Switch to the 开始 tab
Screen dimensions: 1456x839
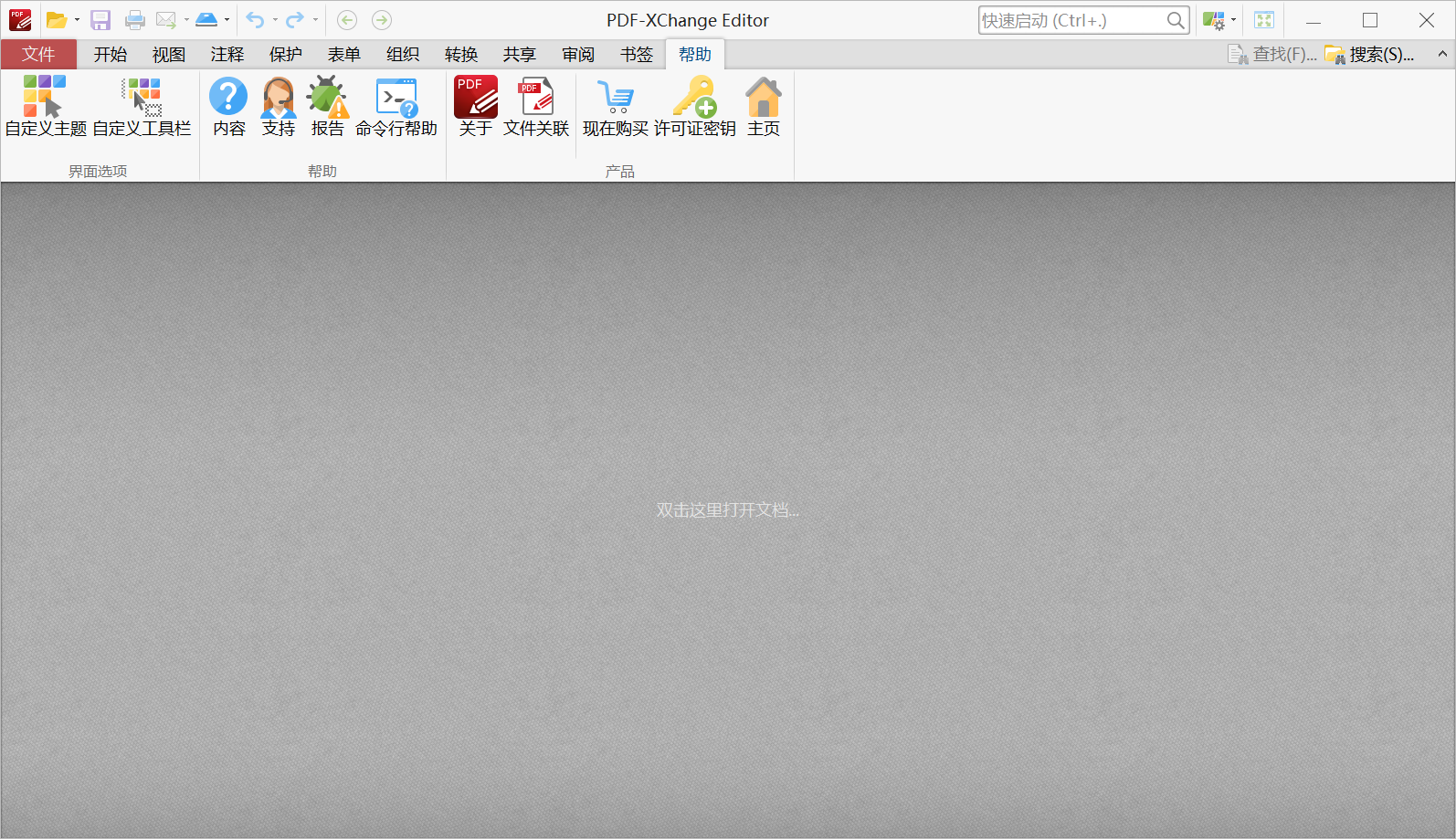coord(111,55)
